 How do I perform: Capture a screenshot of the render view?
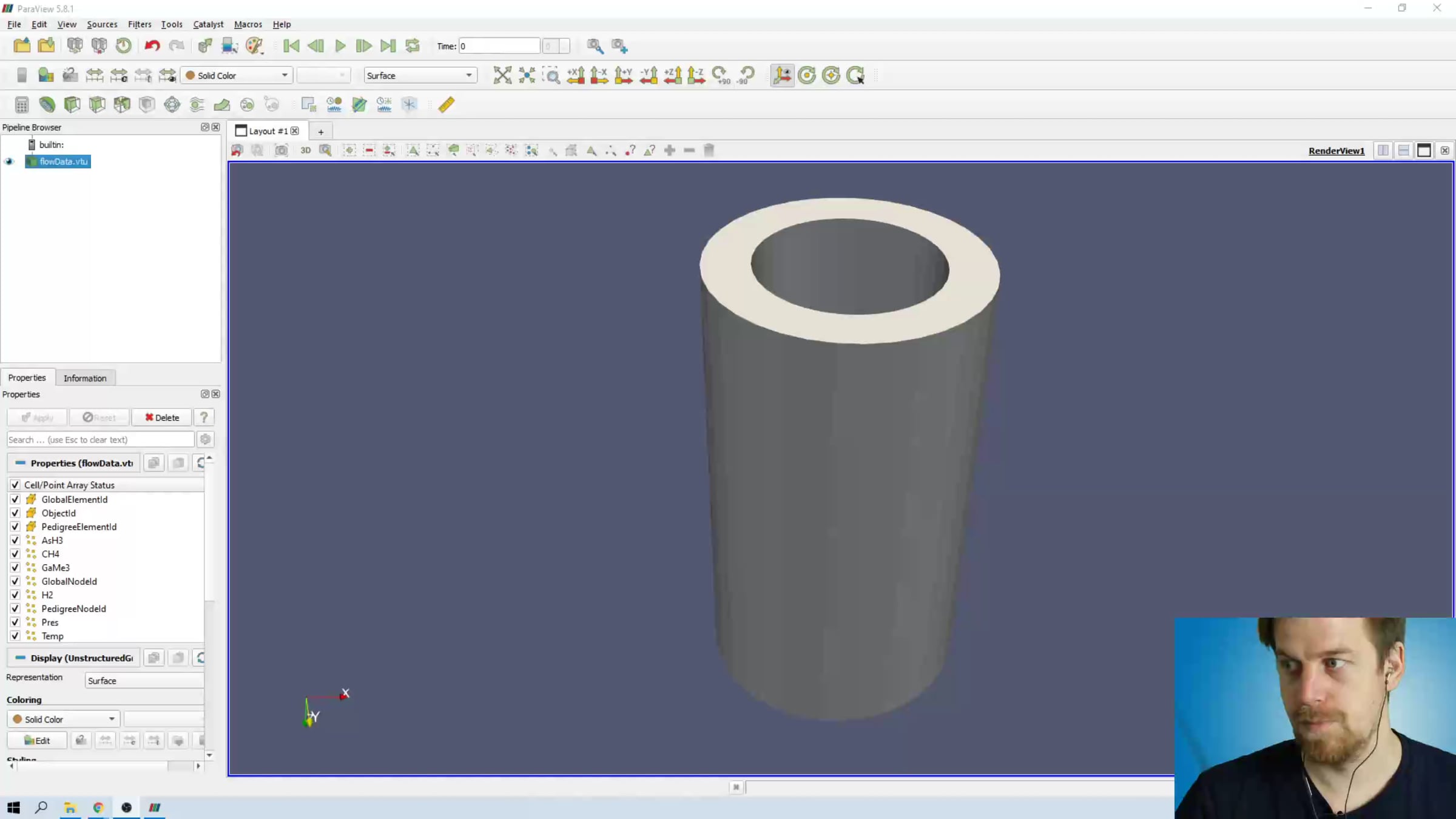pos(281,150)
